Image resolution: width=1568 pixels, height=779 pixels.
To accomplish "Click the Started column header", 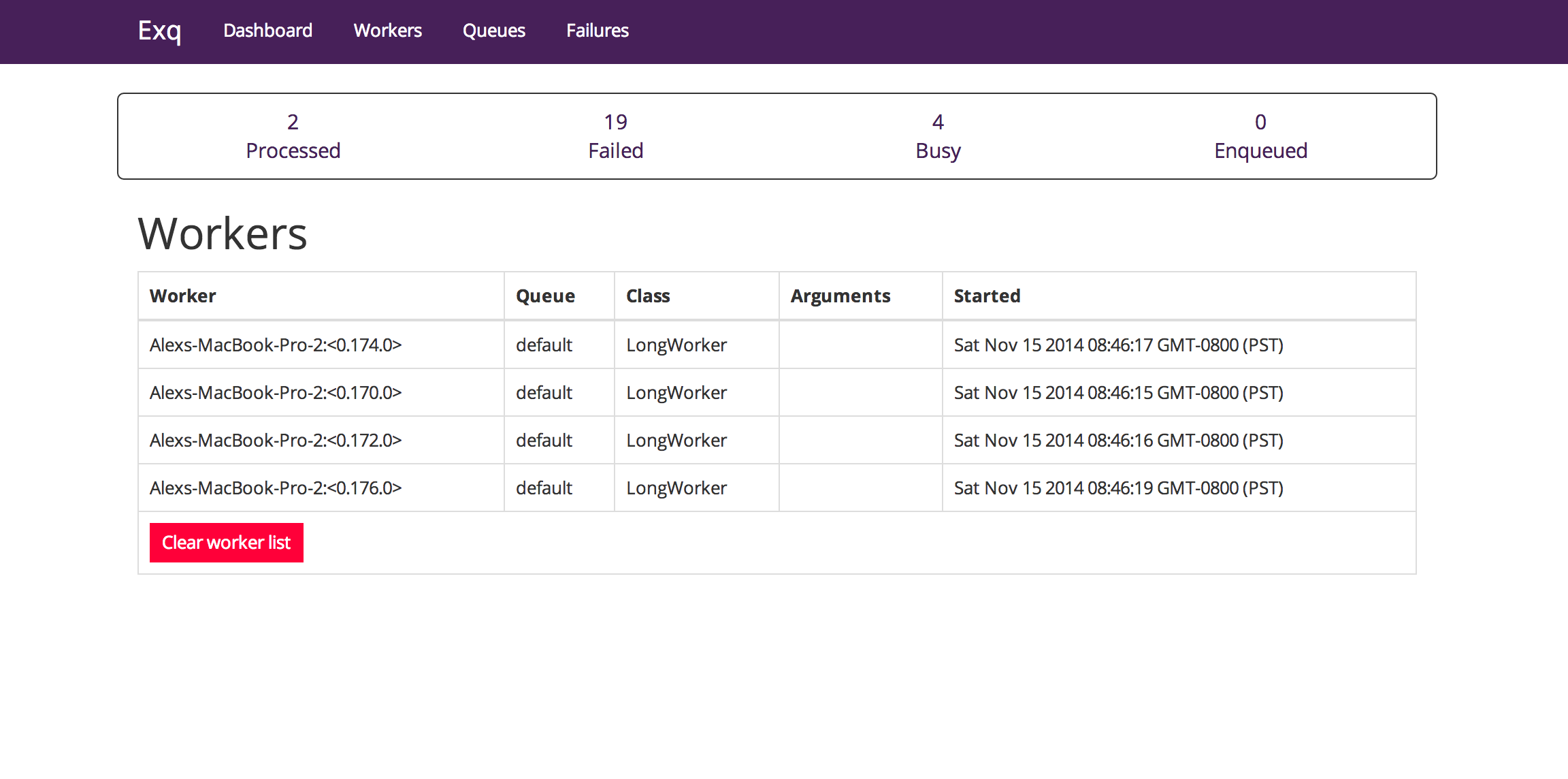I will click(987, 296).
